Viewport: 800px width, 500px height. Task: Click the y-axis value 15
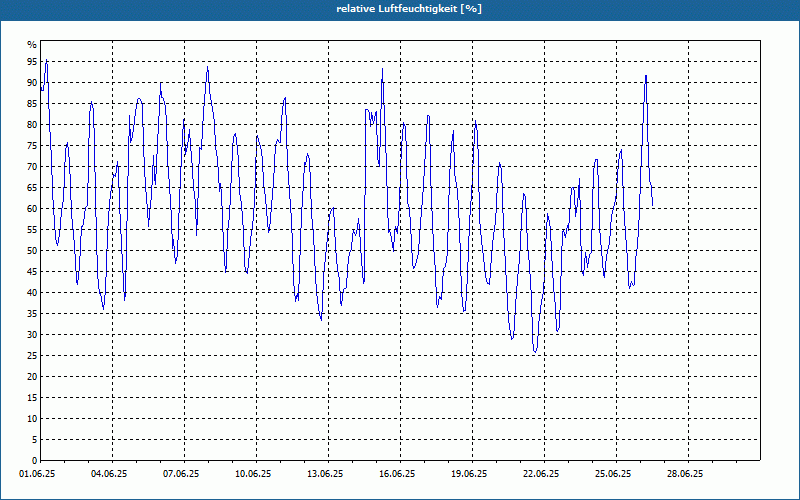pos(32,397)
